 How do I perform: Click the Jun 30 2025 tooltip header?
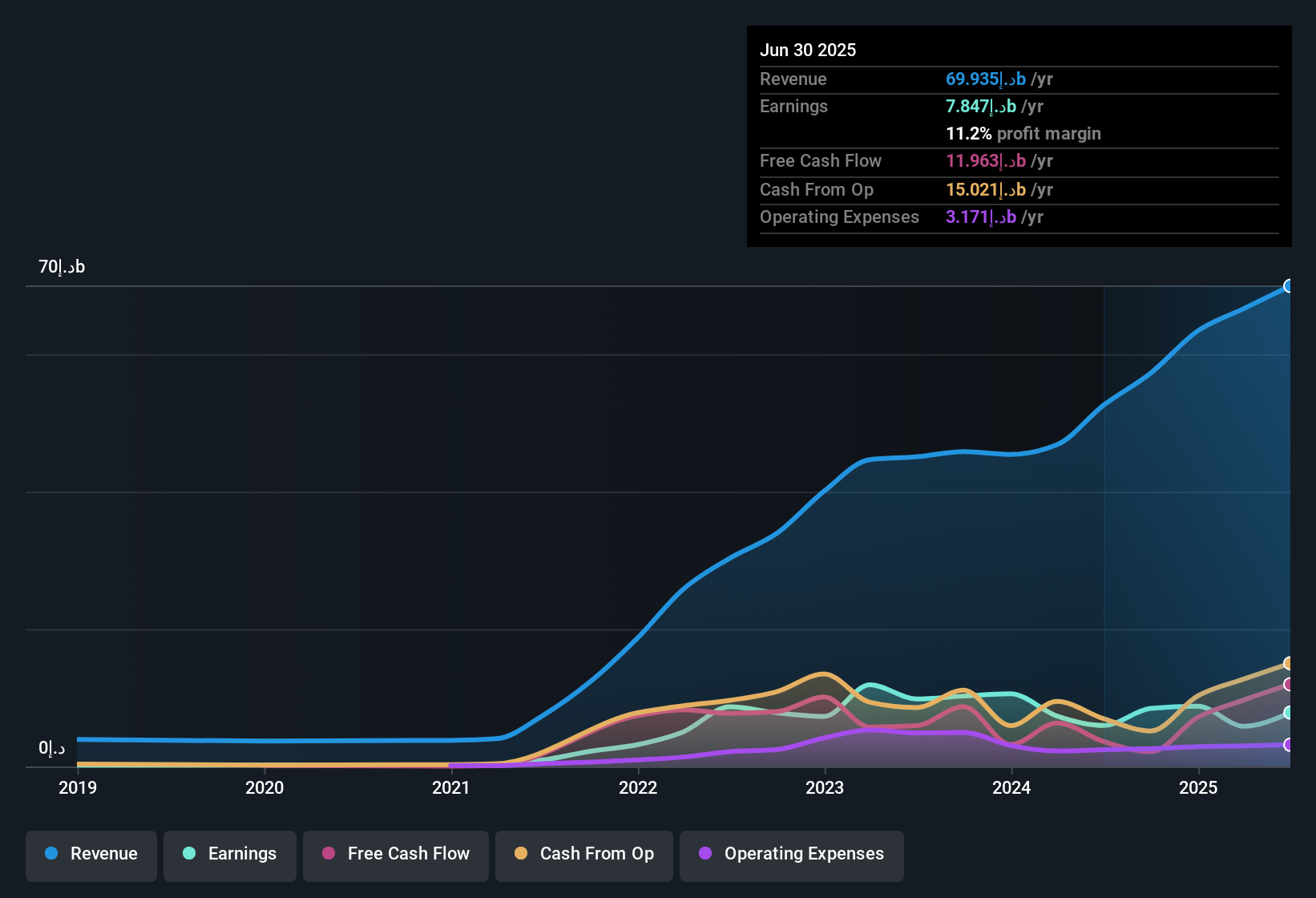[808, 49]
